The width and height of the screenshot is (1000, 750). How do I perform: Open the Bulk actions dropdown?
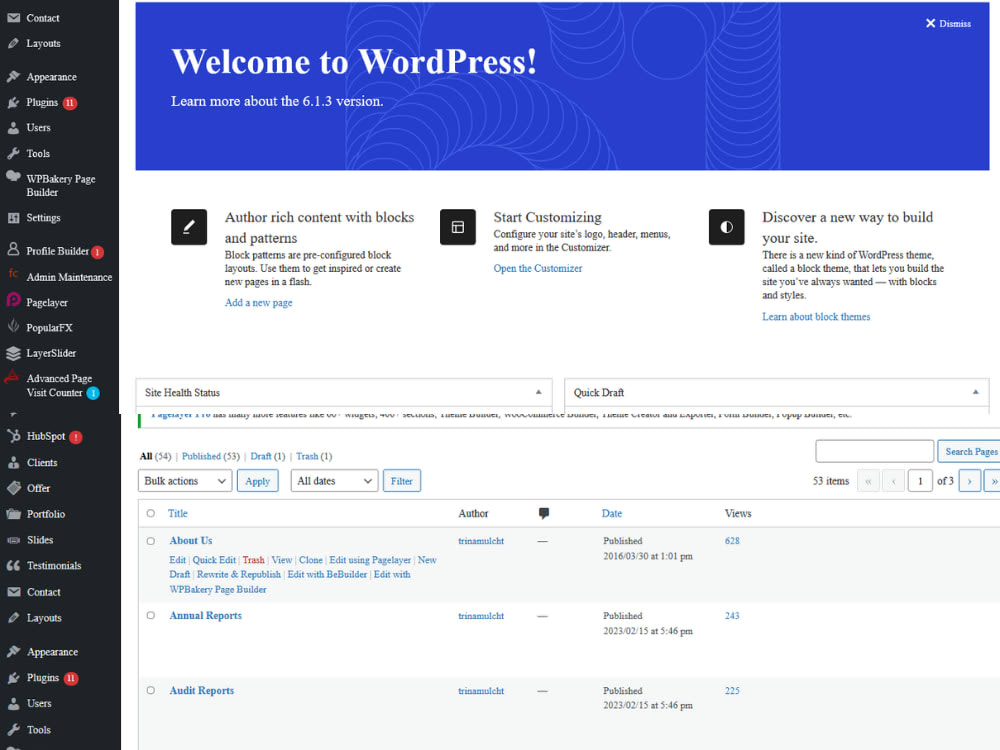185,481
